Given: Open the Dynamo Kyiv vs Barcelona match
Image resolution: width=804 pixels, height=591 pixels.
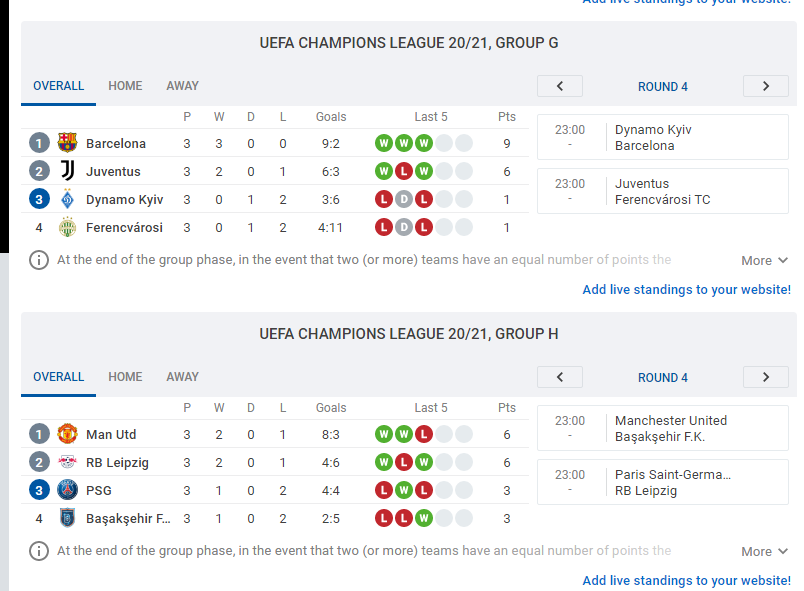Looking at the screenshot, I should [x=662, y=137].
